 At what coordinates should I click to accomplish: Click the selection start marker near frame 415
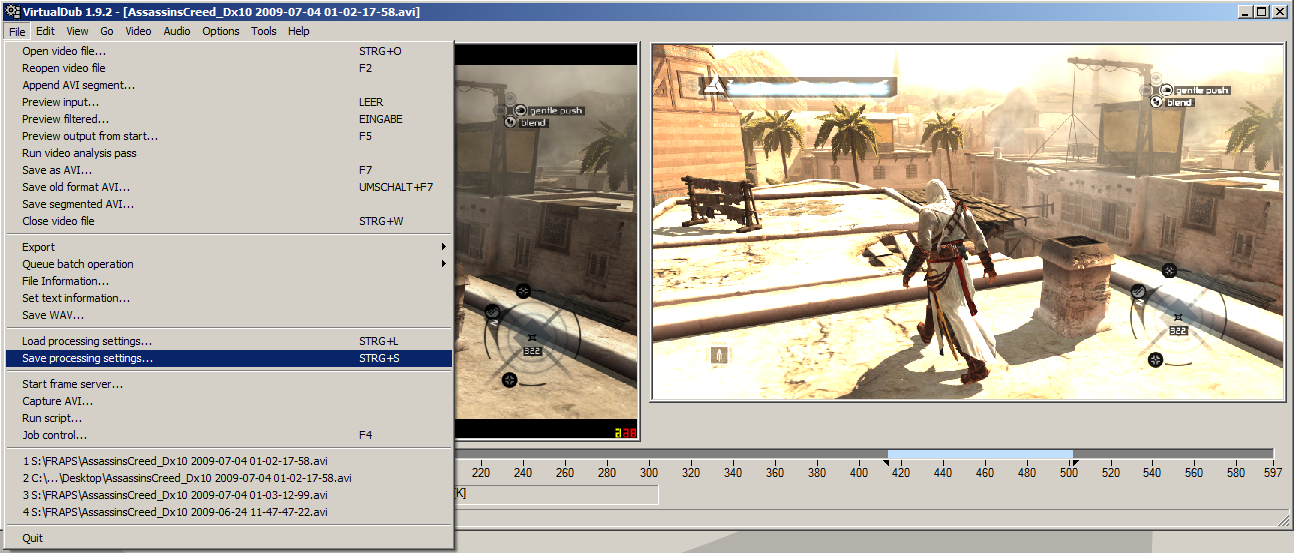(886, 462)
